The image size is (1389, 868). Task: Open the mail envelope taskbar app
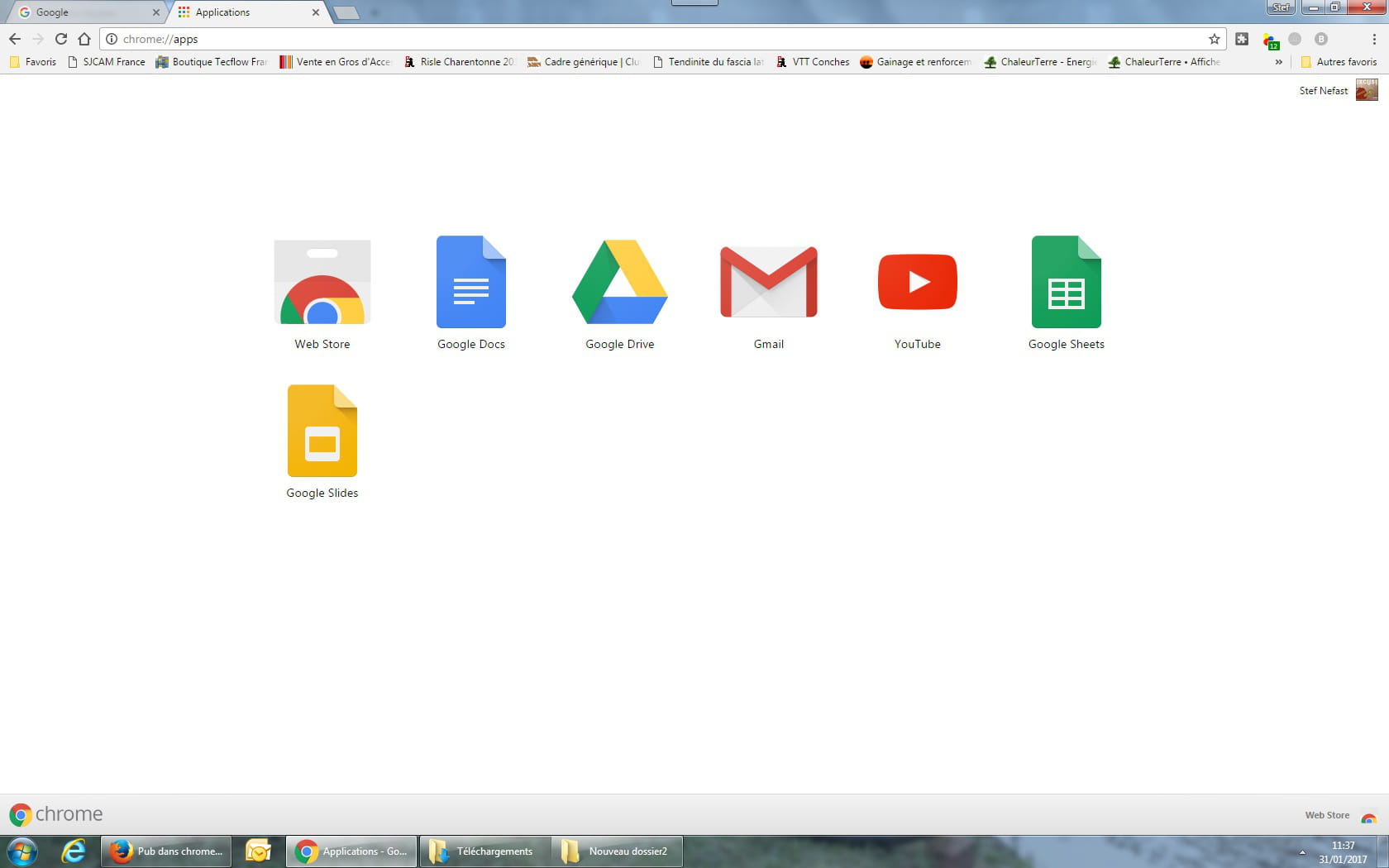point(259,851)
